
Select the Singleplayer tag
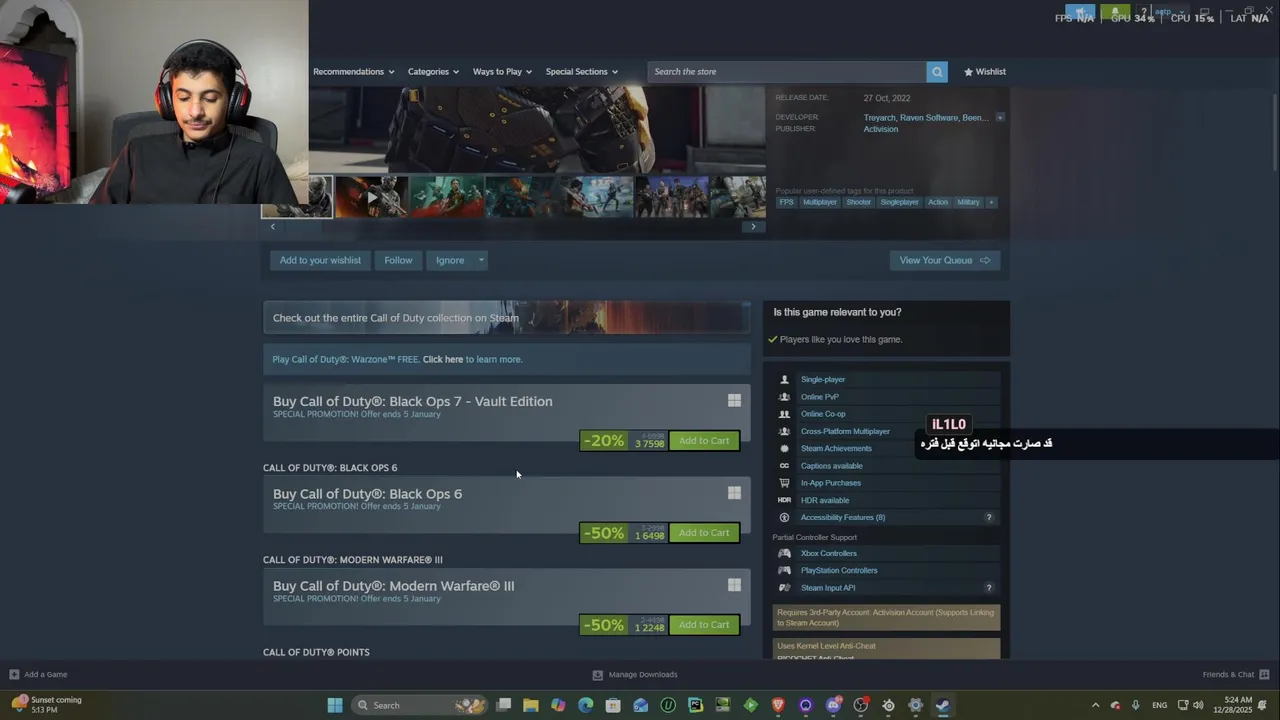899,202
